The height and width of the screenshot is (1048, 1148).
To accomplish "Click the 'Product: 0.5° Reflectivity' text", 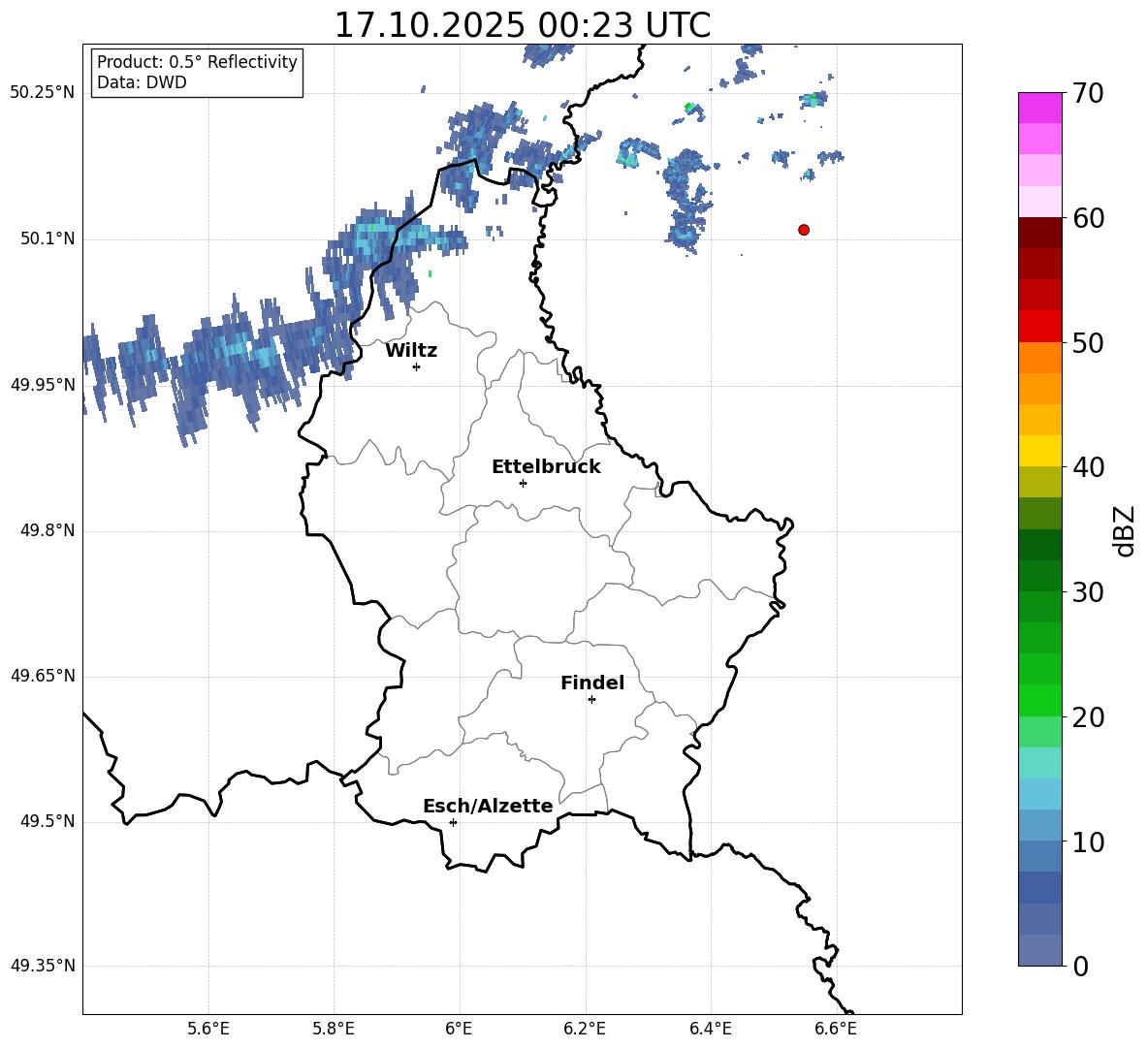I will [x=197, y=62].
